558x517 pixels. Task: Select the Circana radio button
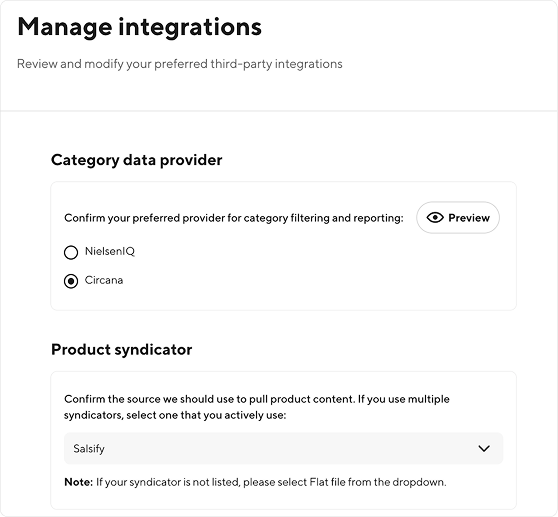point(71,281)
